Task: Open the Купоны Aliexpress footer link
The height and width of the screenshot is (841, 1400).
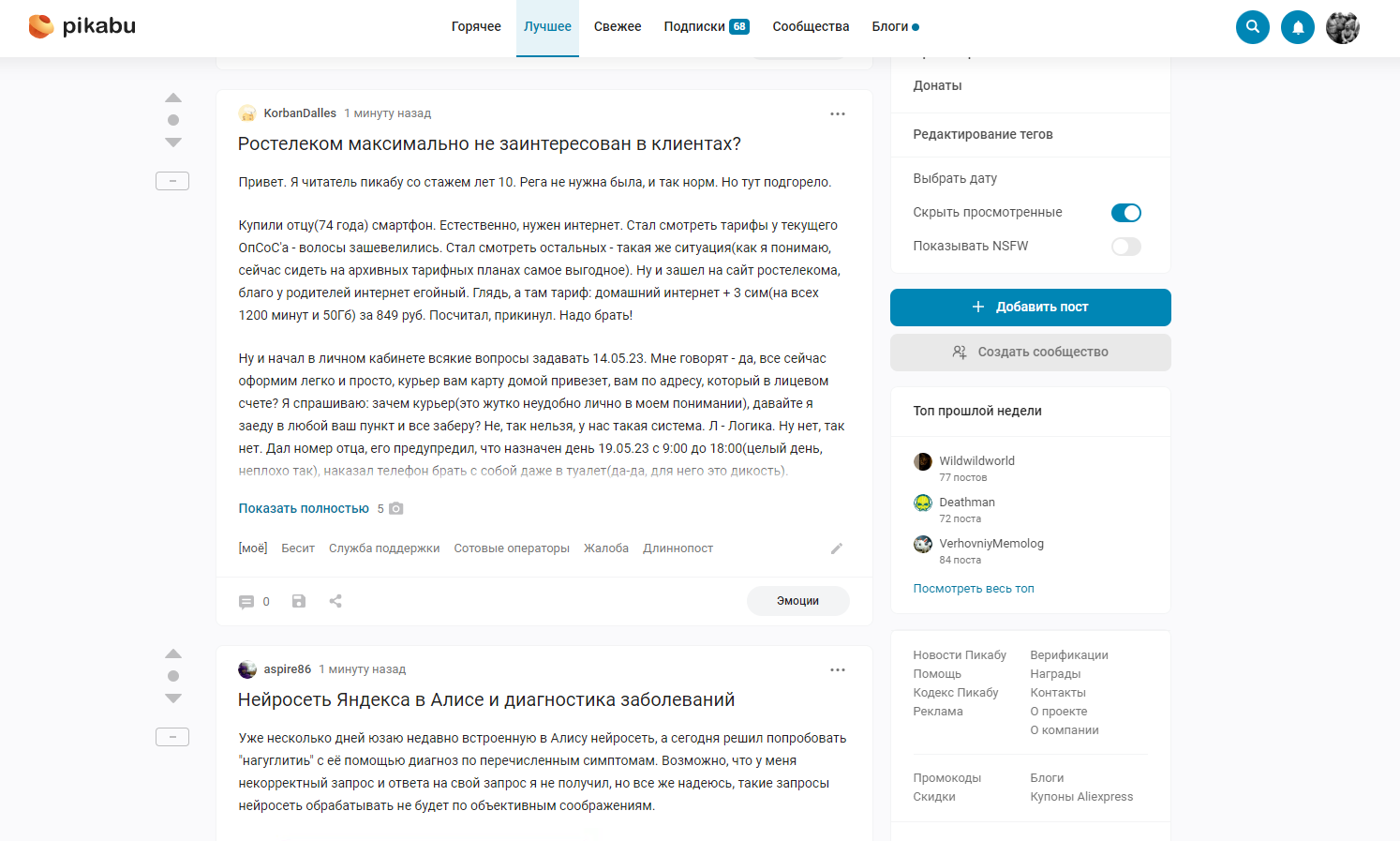Action: pos(1081,797)
